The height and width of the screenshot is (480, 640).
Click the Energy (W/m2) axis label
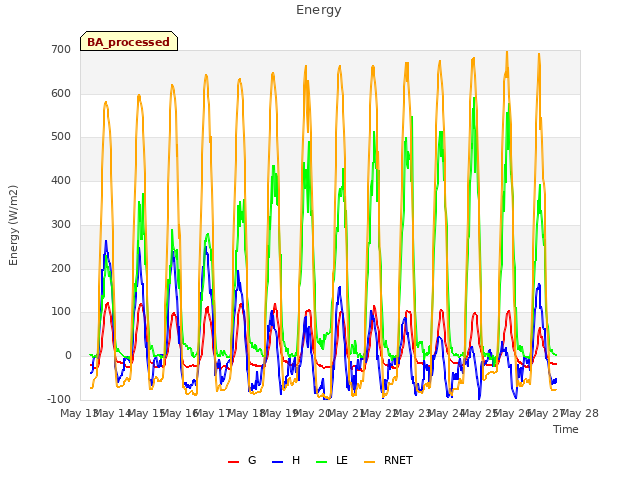point(13,225)
